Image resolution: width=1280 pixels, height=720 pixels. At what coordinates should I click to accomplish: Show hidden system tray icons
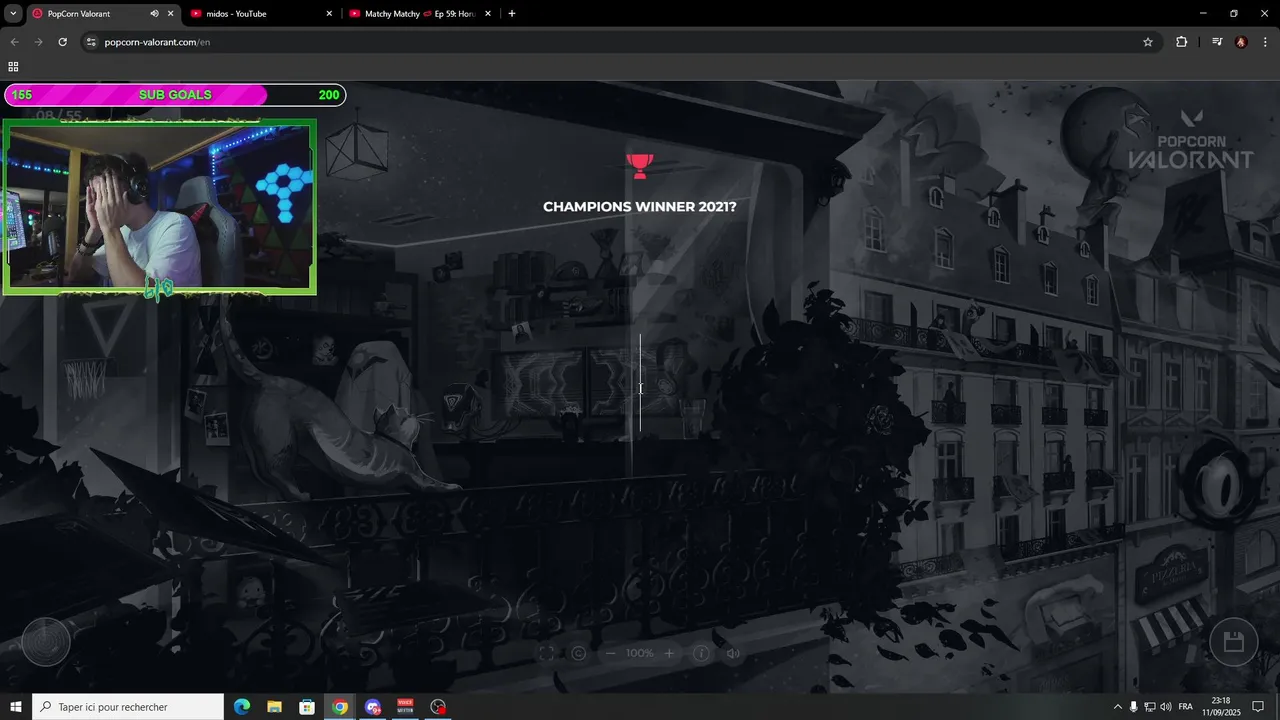pos(1117,707)
